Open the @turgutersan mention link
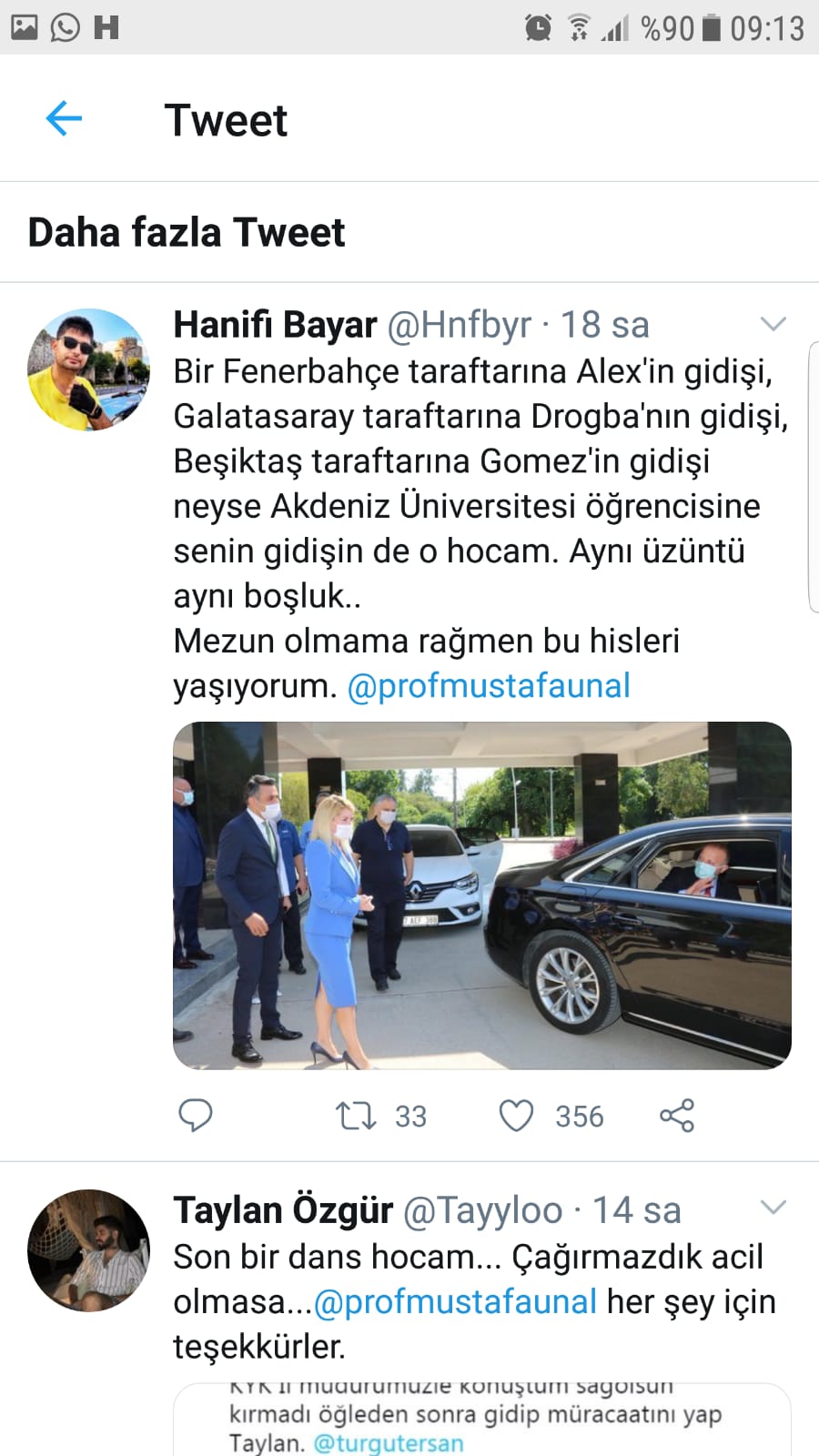The image size is (819, 1456). click(x=389, y=1442)
